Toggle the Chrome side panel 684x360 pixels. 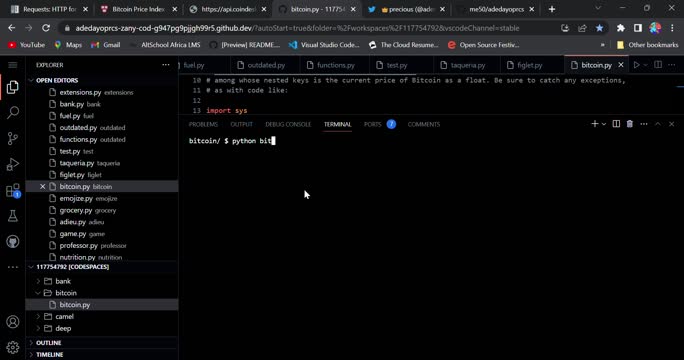click(638, 28)
